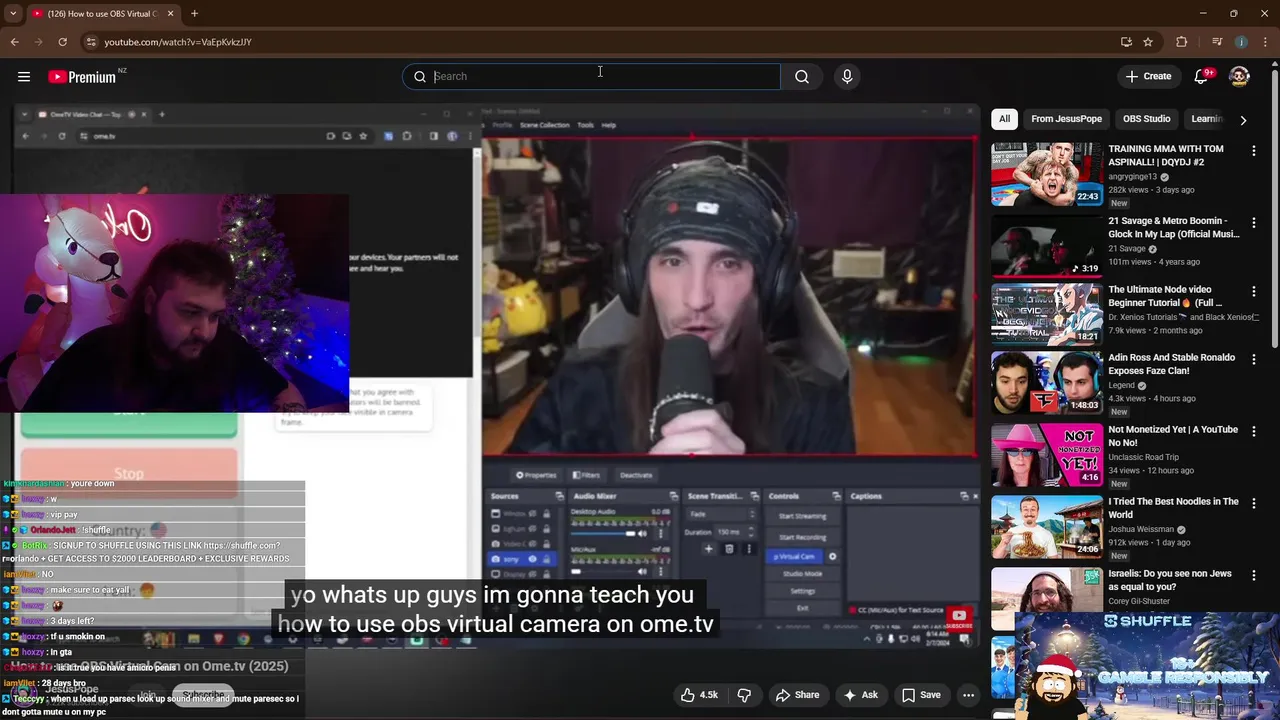
Task: Open the menu for Adin Ross video
Action: [x=1253, y=360]
